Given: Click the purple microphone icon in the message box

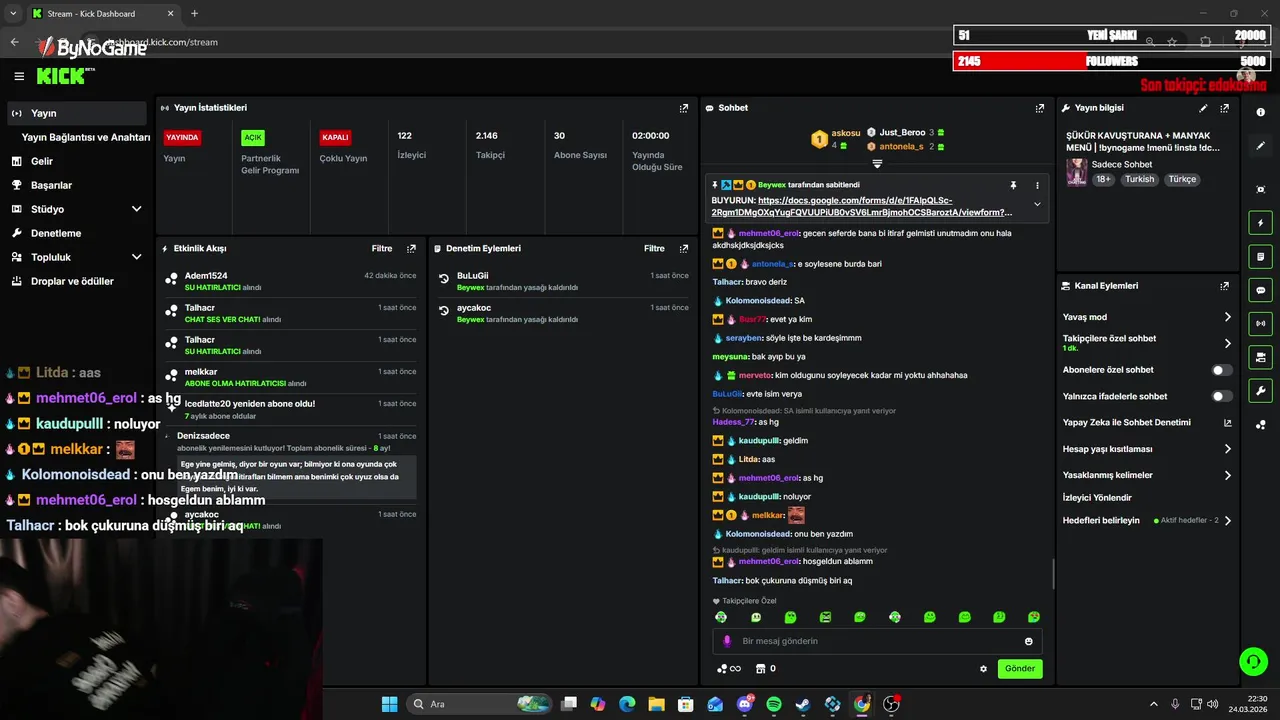Looking at the screenshot, I should (x=727, y=641).
